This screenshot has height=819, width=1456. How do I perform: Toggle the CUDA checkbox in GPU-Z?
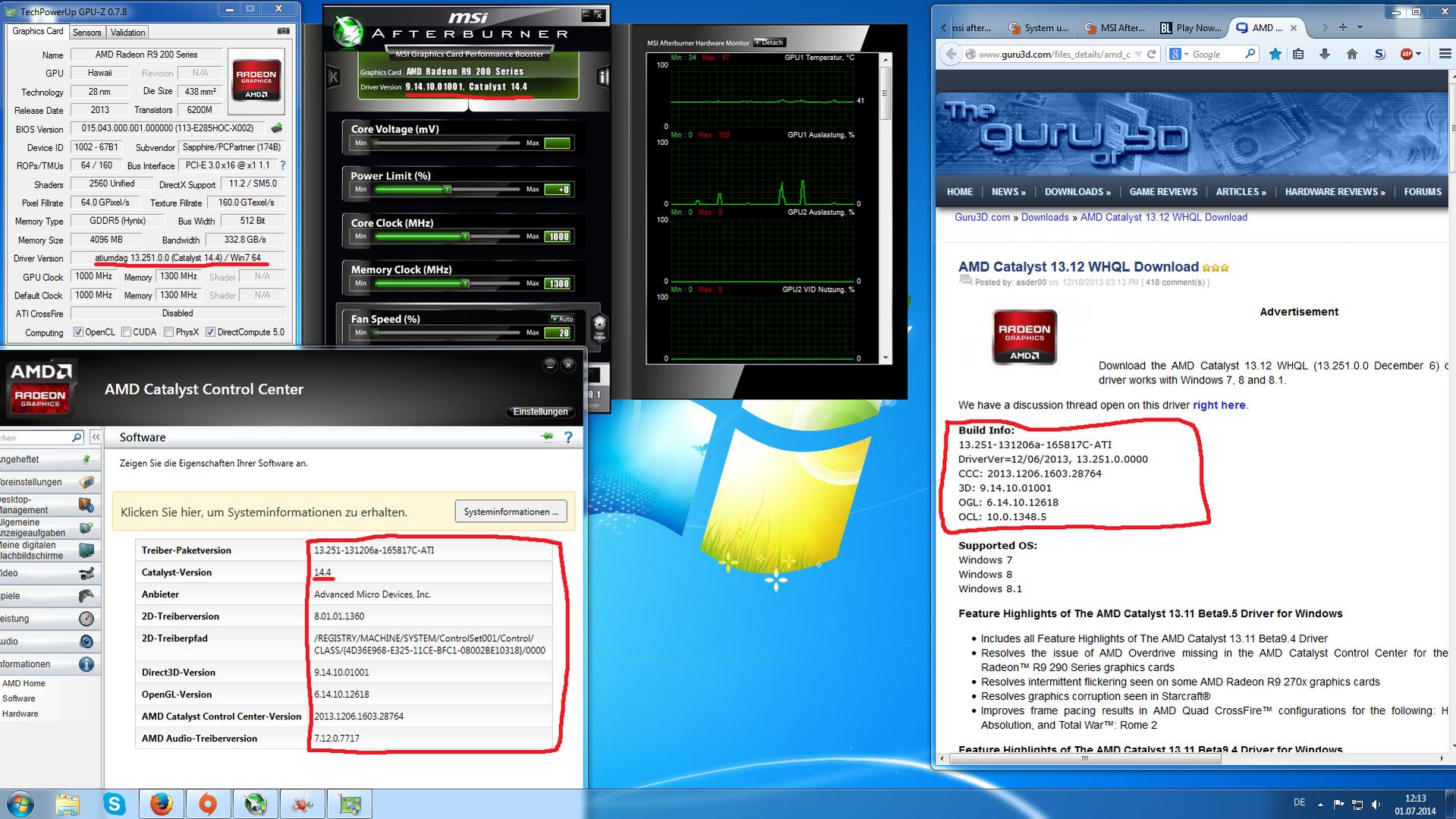click(x=127, y=332)
